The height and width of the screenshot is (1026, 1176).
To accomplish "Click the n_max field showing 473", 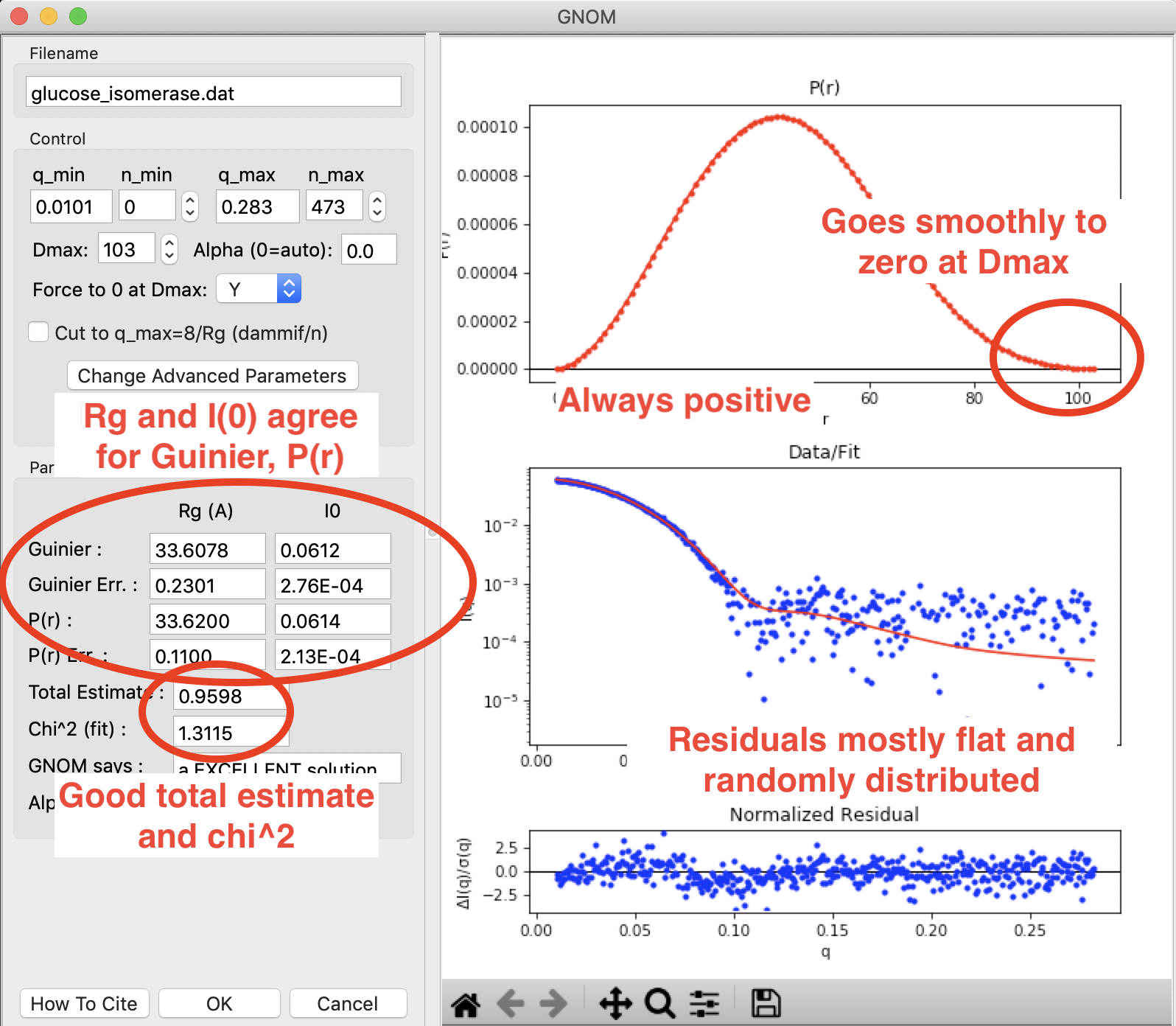I will click(335, 206).
